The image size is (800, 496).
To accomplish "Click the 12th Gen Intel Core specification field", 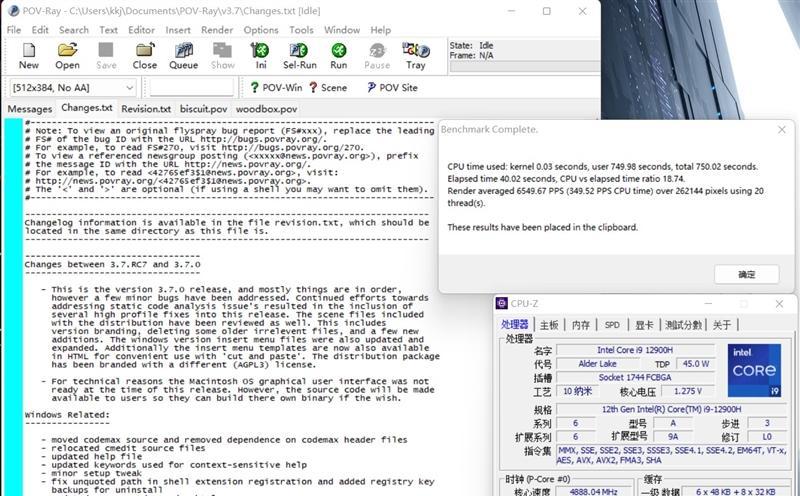I will point(671,409).
